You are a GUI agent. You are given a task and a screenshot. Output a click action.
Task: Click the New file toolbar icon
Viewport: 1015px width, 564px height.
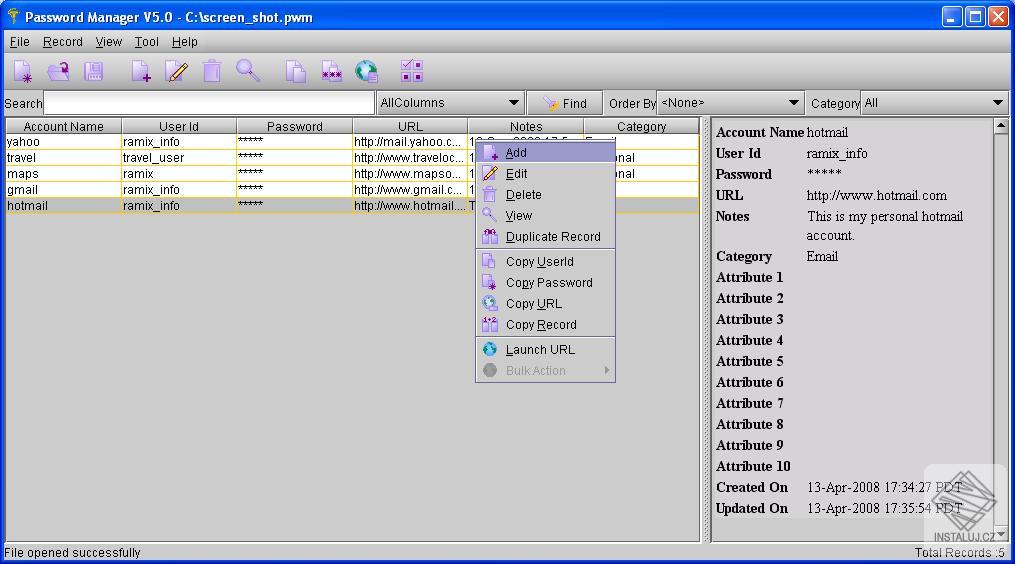coord(23,71)
